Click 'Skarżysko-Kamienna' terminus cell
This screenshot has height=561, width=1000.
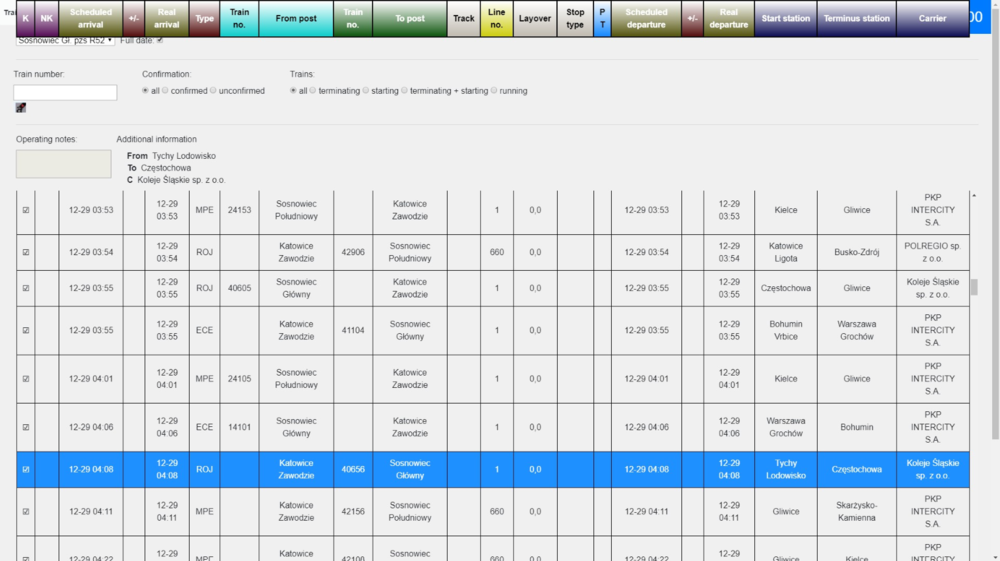click(857, 511)
